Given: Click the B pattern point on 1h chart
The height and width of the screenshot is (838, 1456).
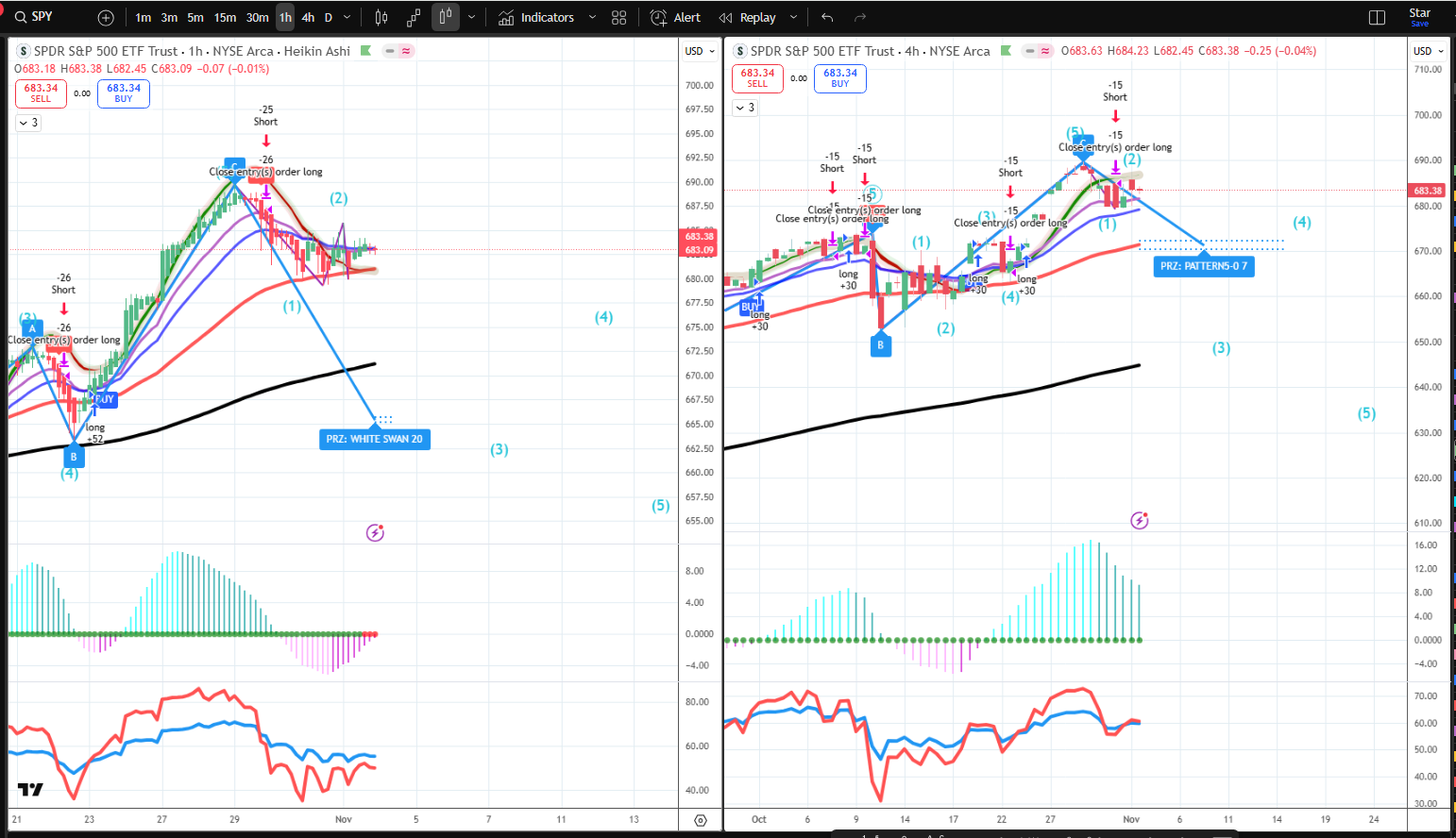Looking at the screenshot, I should point(74,457).
